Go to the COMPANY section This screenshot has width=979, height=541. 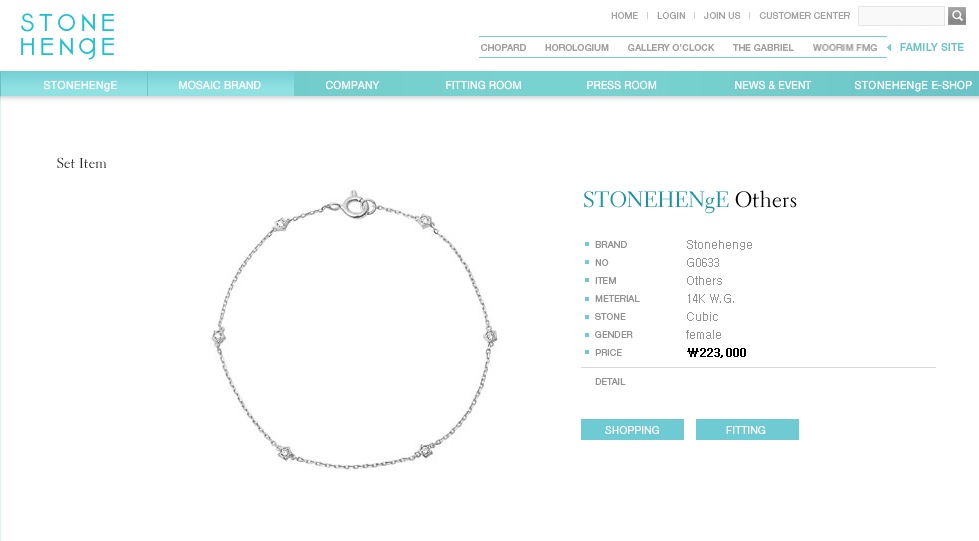click(x=352, y=85)
